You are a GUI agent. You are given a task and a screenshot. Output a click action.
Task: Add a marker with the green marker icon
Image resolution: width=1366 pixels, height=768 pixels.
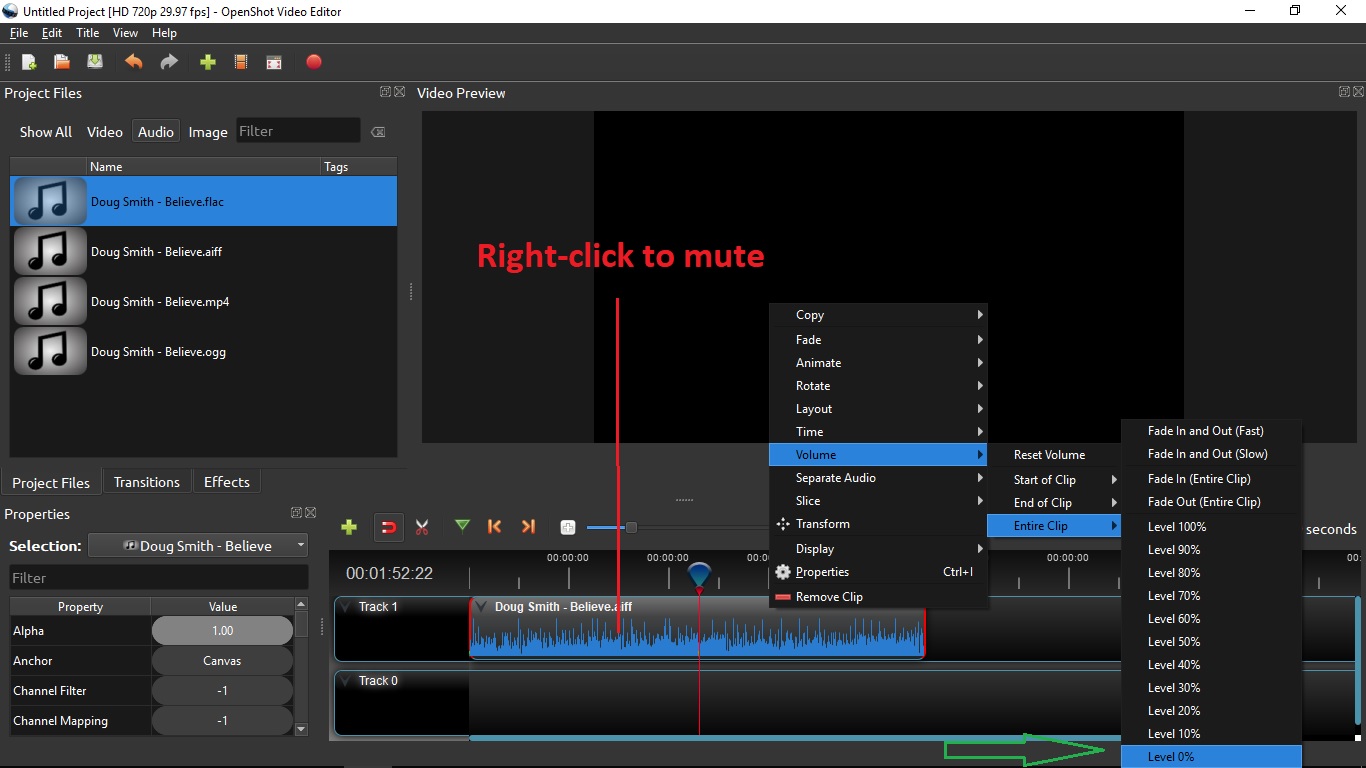[x=462, y=527]
